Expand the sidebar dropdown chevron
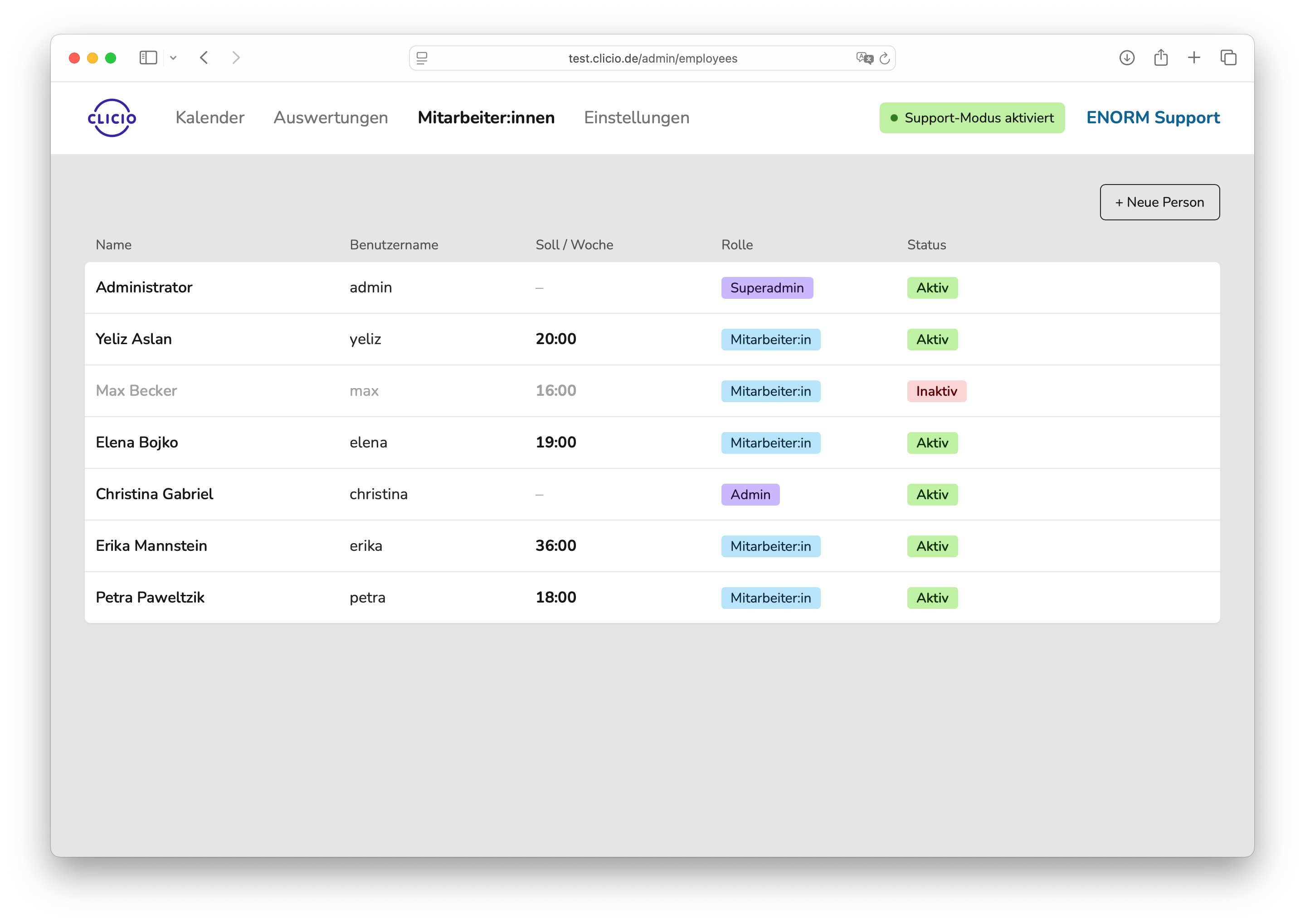Screen dimensions: 1305x924 coord(173,58)
